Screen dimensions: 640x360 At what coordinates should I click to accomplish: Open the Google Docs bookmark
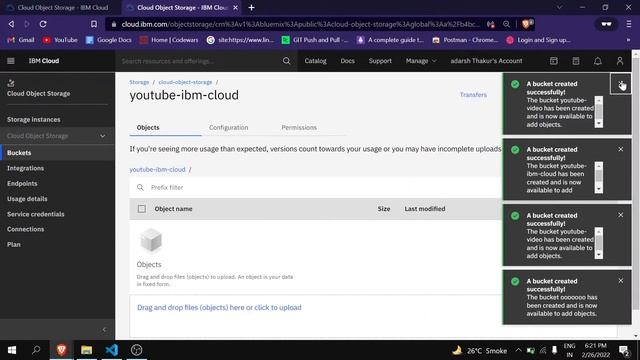109,40
